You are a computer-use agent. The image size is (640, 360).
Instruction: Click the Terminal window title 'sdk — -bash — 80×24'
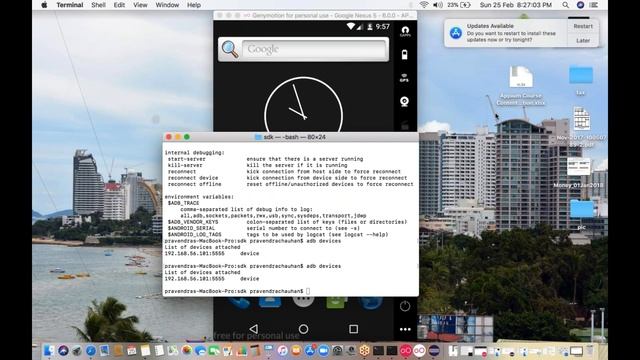click(x=294, y=137)
